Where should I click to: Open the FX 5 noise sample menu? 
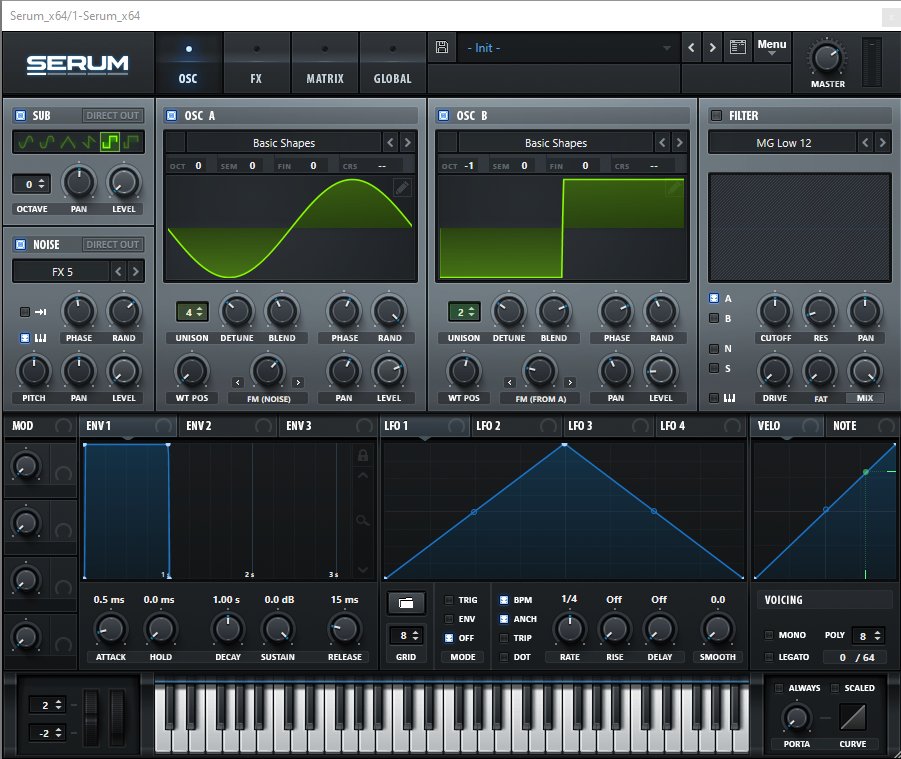coord(62,272)
